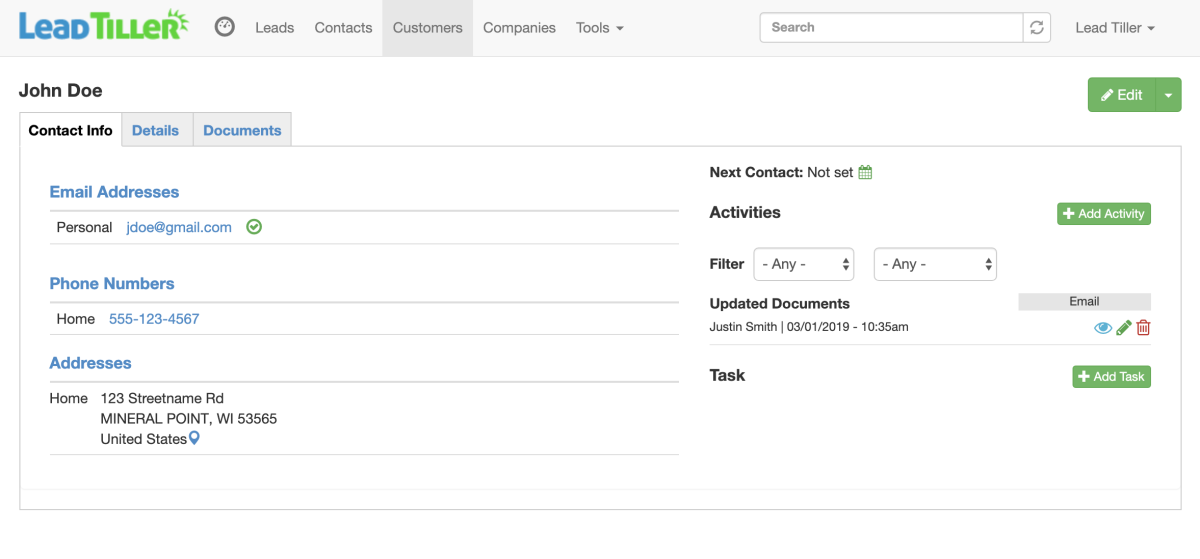Click the verified email checkmark icon
1200x559 pixels.
[254, 227]
